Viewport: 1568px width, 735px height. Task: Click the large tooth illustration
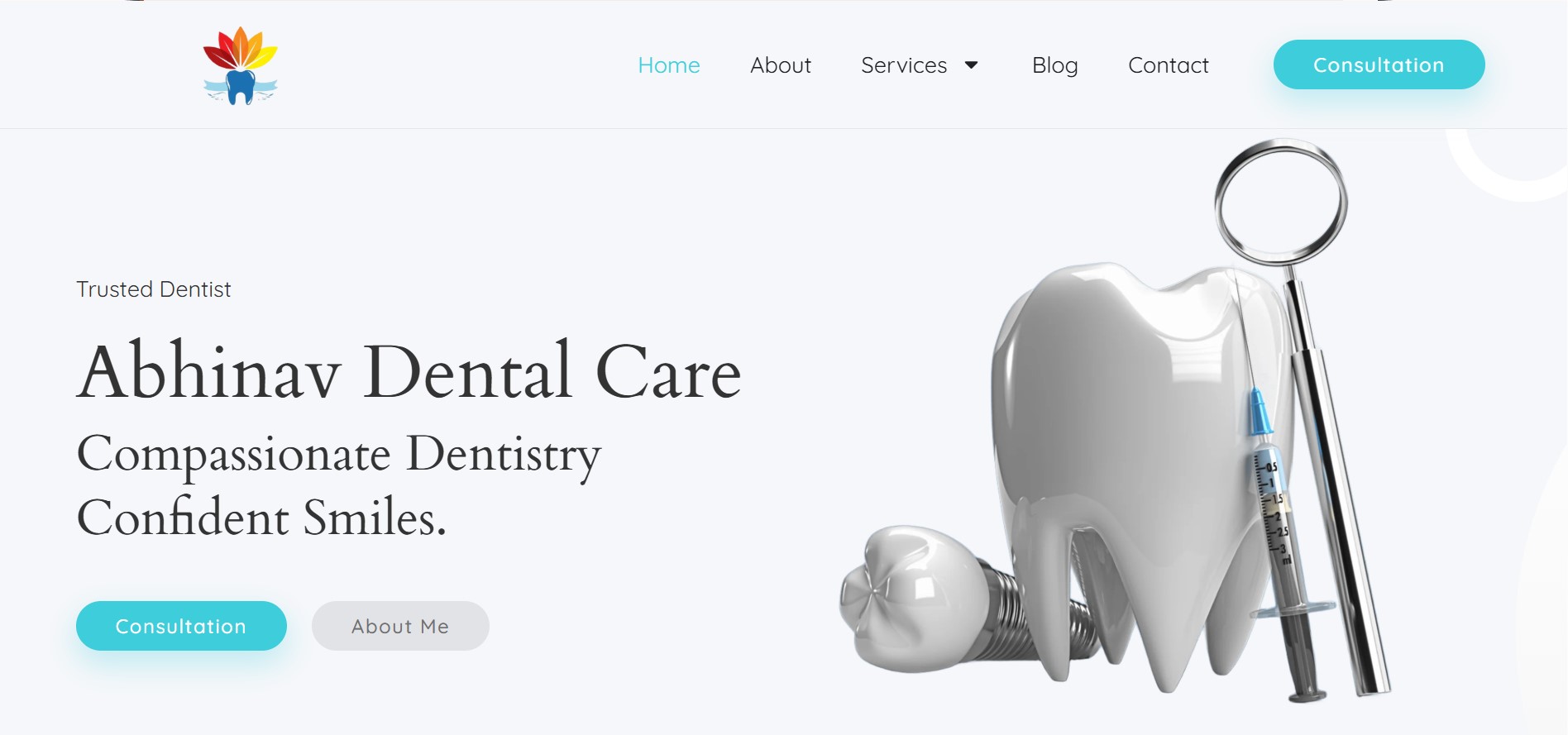coord(1133,463)
